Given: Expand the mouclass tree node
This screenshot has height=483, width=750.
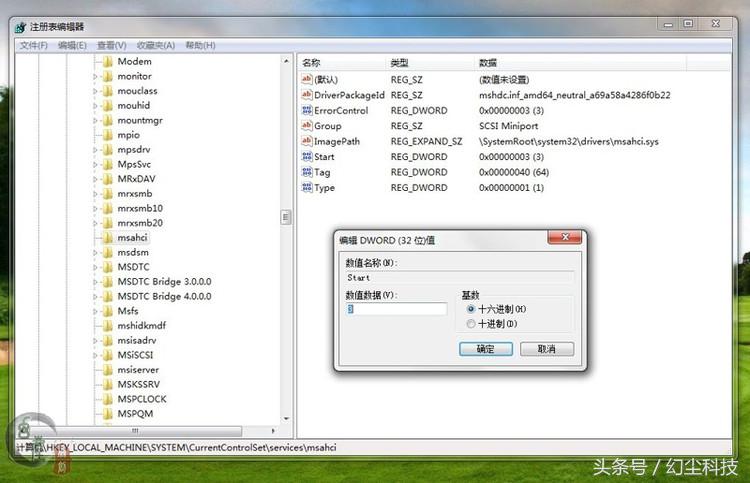Looking at the screenshot, I should point(95,91).
